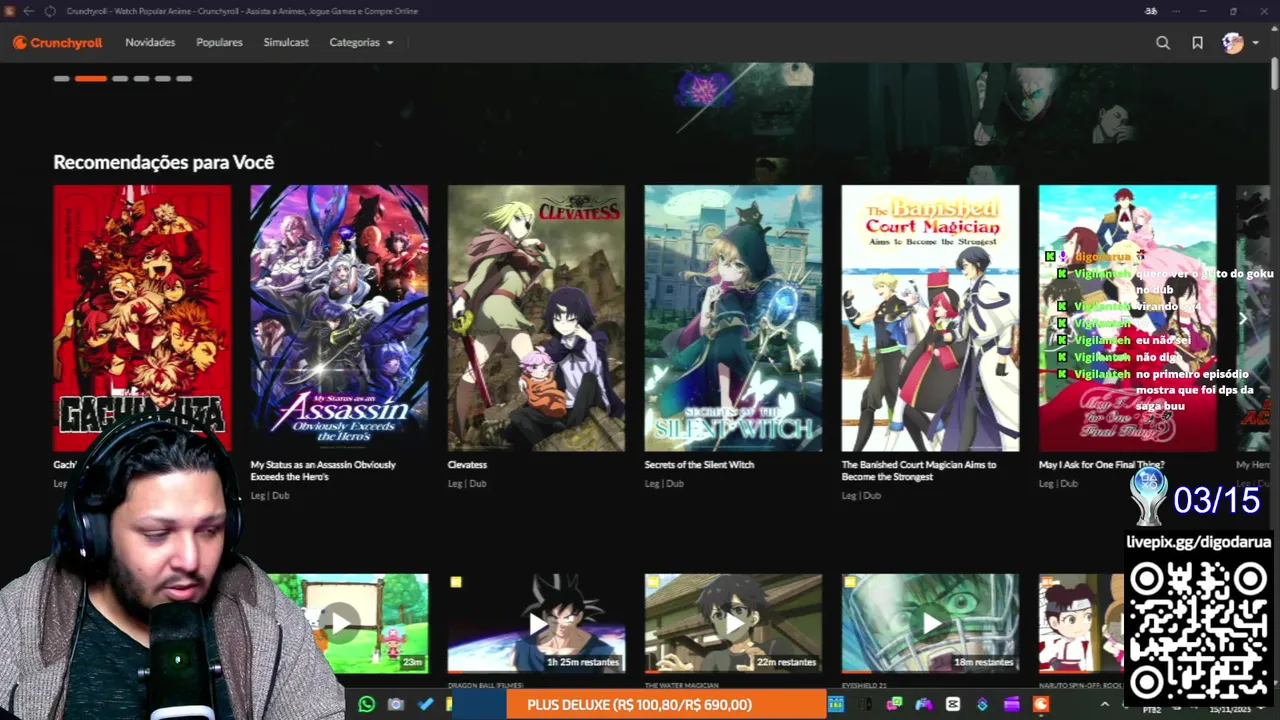Expand the profile dropdown arrow
Screen dimensions: 1280x720
(x=1255, y=43)
